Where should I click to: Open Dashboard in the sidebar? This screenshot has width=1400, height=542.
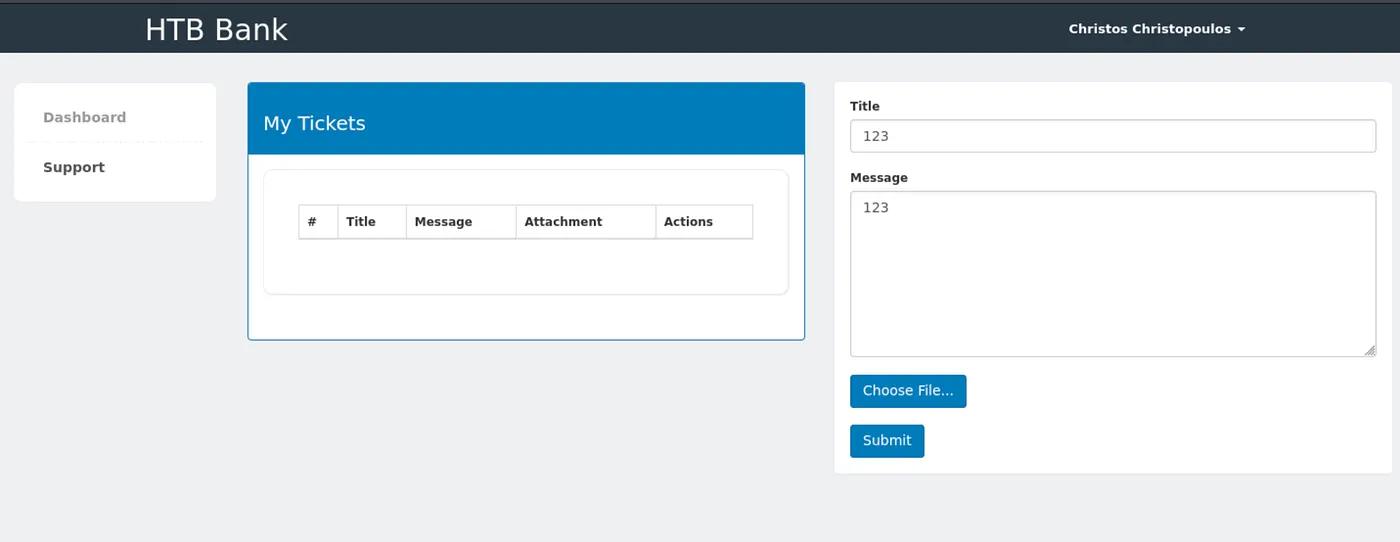[84, 117]
